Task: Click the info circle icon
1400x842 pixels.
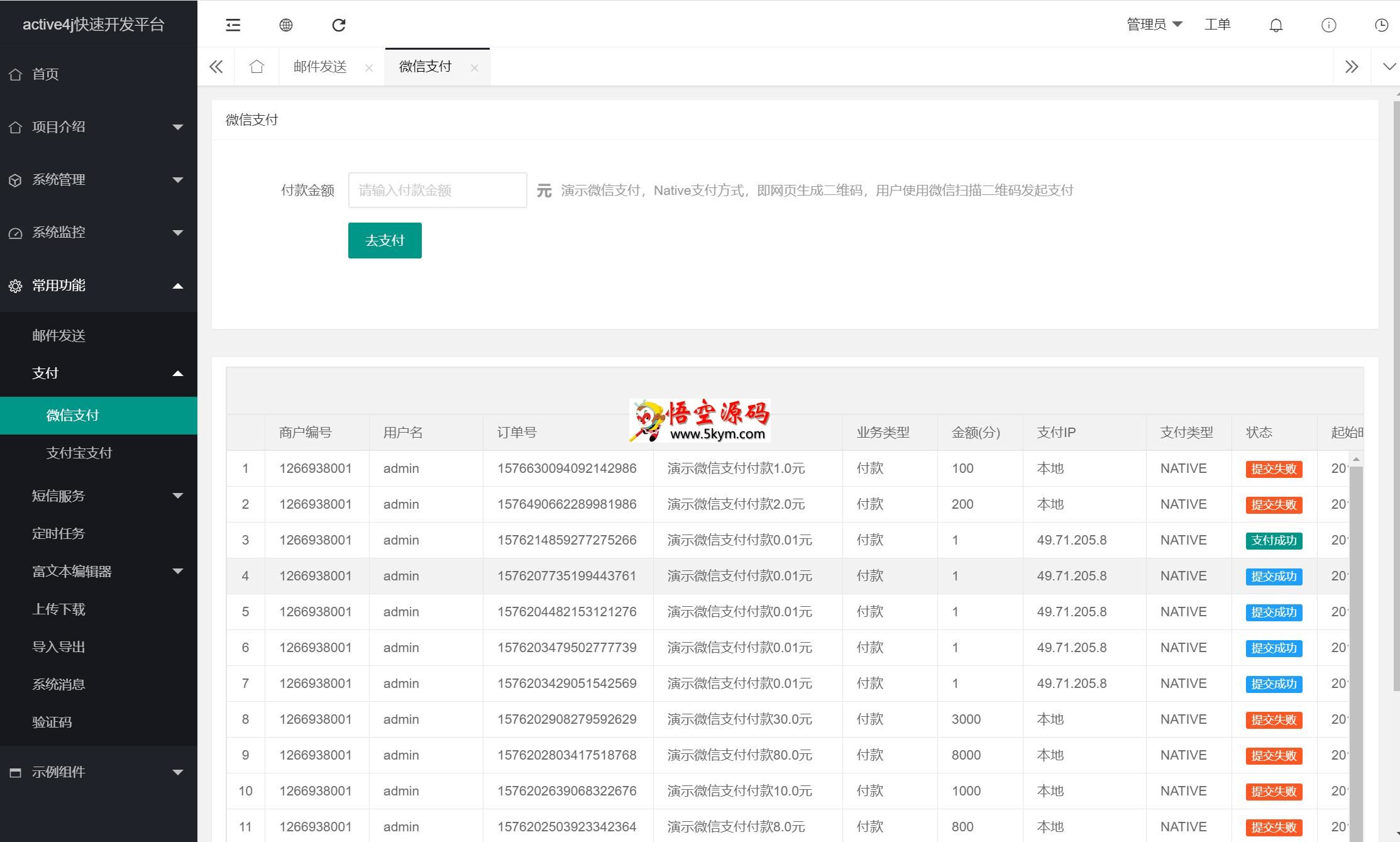Action: [x=1329, y=25]
